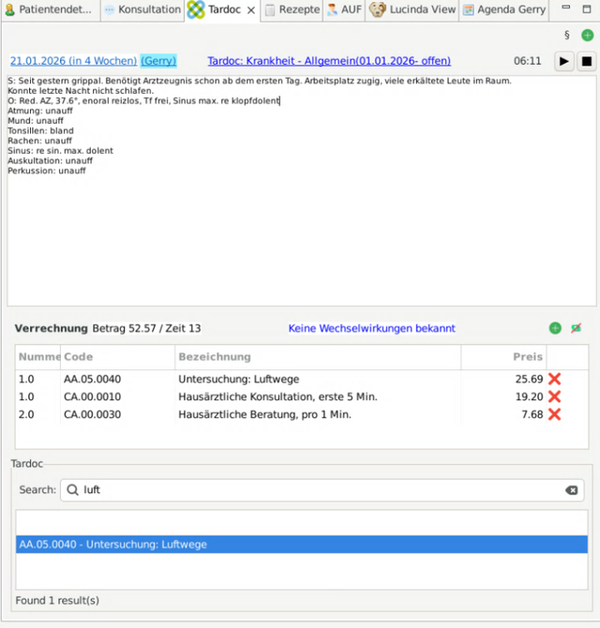
Task: Click the Preis column header
Action: (x=504, y=357)
